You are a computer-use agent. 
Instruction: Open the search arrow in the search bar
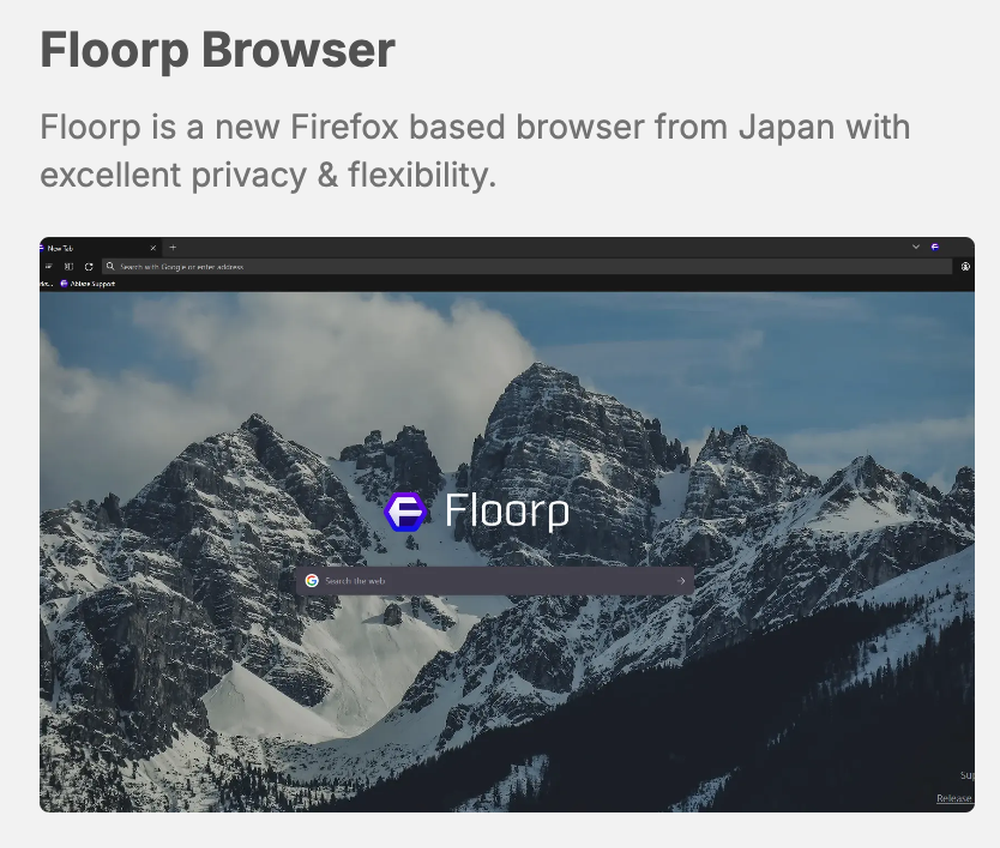tap(678, 580)
